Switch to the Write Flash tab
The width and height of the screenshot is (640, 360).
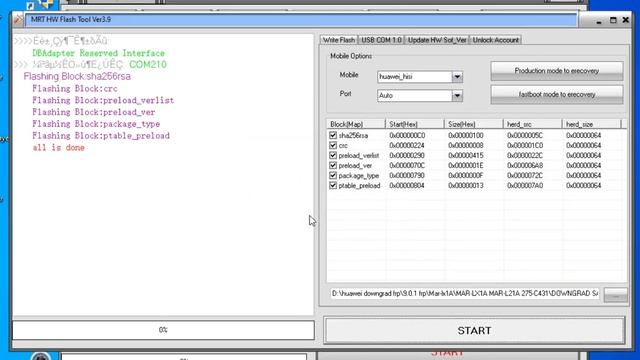[339, 40]
